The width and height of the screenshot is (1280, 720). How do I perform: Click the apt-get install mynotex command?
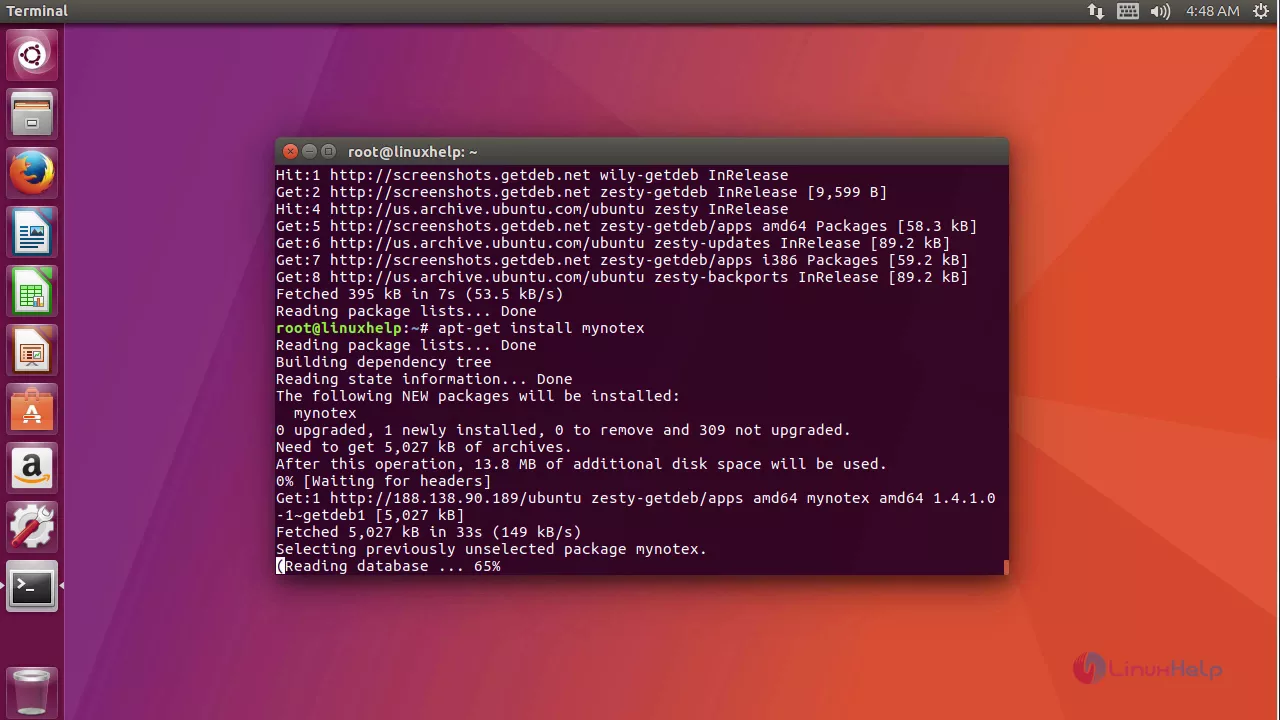(x=541, y=328)
